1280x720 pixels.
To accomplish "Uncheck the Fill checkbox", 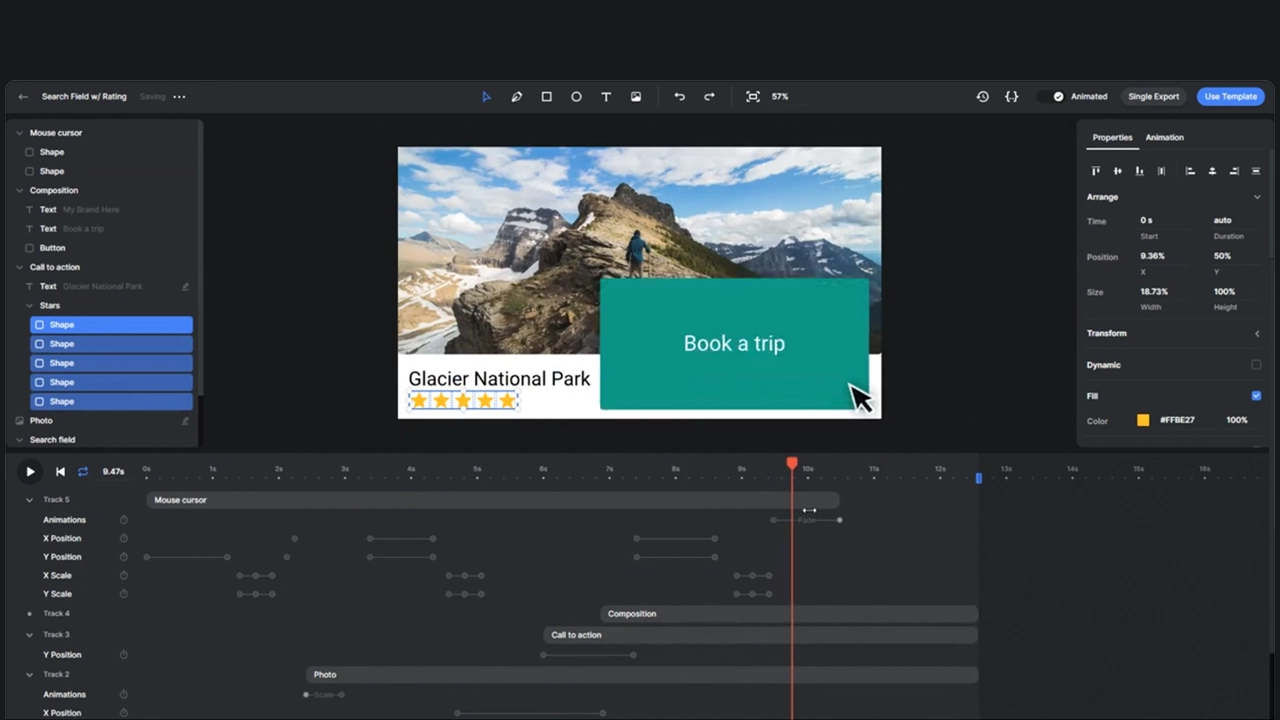I will 1256,396.
